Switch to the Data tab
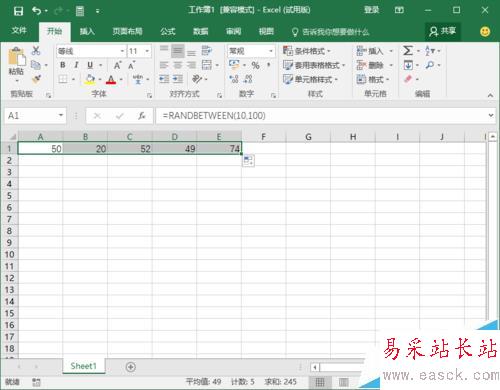500x390 pixels. [201, 31]
